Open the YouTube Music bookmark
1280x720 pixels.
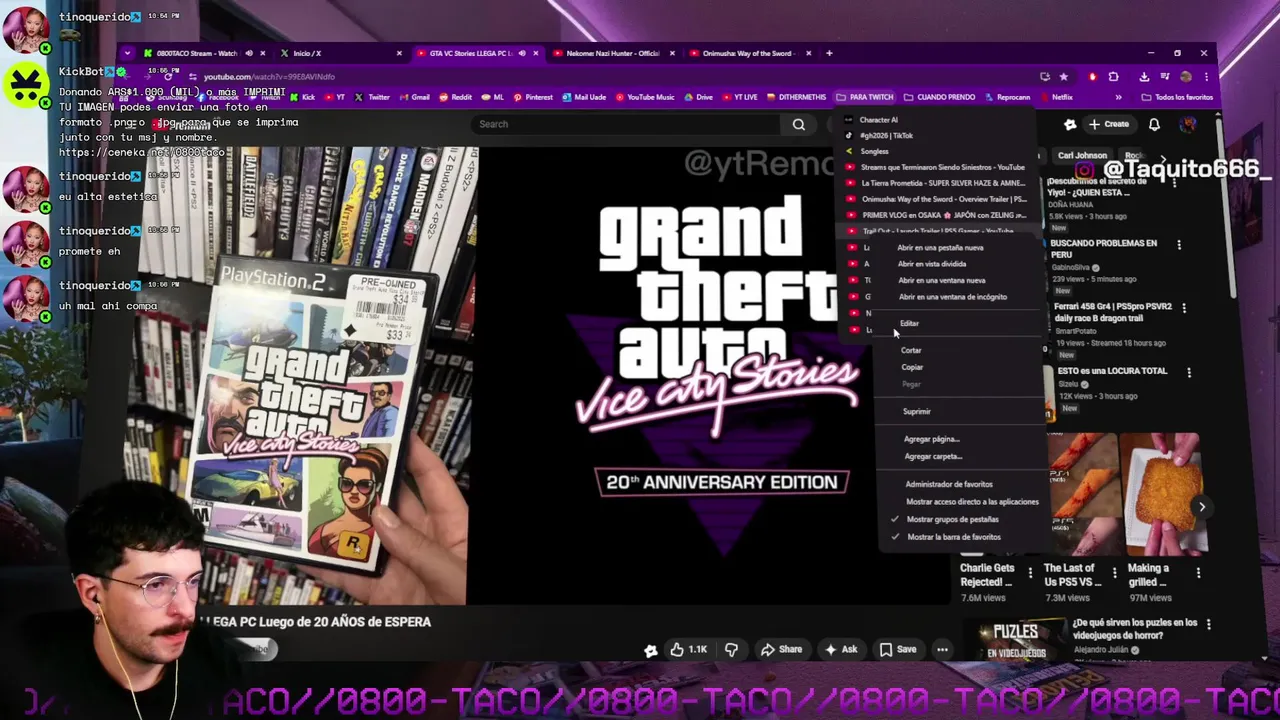click(x=645, y=97)
